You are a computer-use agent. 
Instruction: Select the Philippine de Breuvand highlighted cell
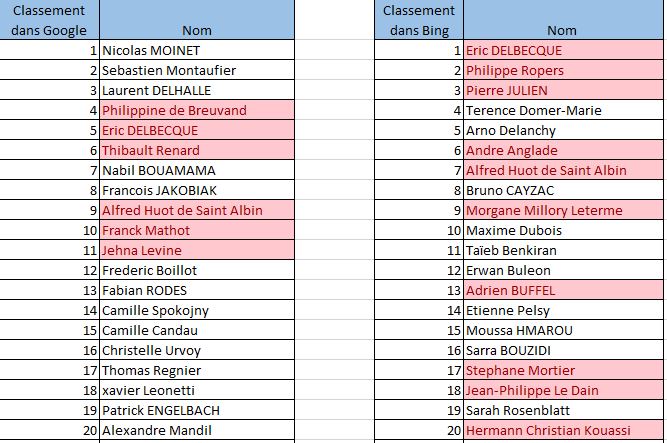coord(197,110)
